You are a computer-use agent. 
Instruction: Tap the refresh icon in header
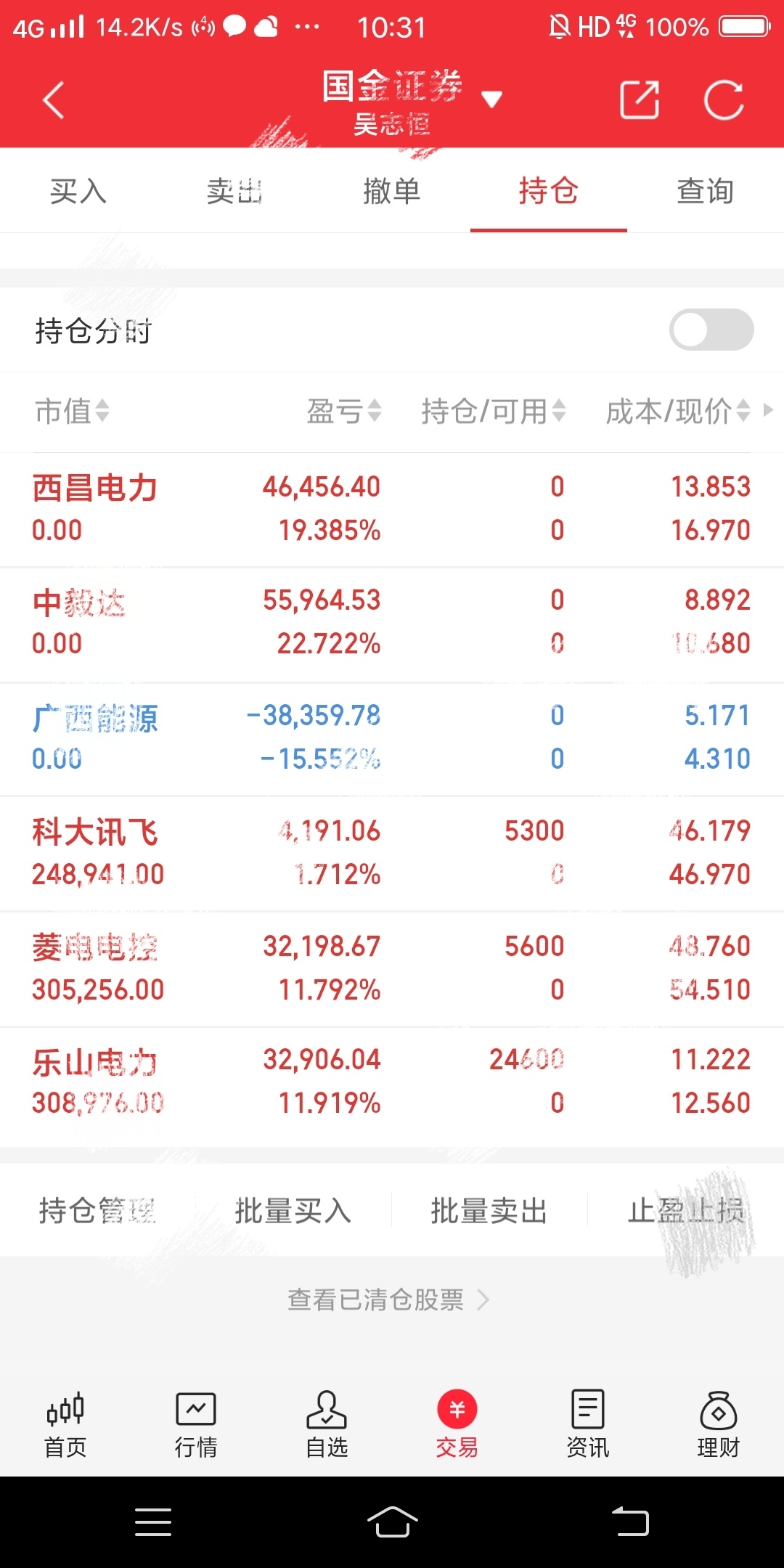point(724,99)
